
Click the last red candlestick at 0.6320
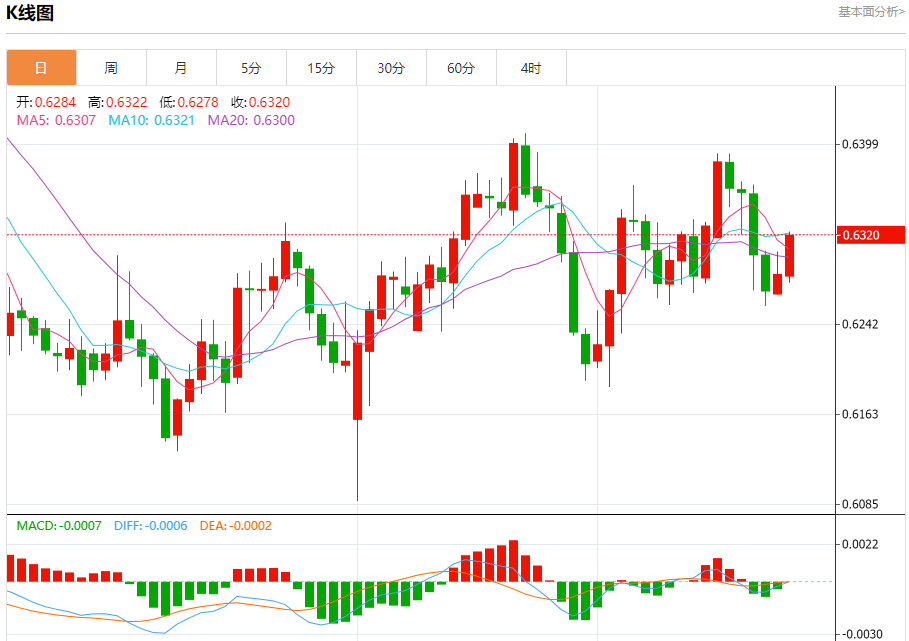coord(789,256)
